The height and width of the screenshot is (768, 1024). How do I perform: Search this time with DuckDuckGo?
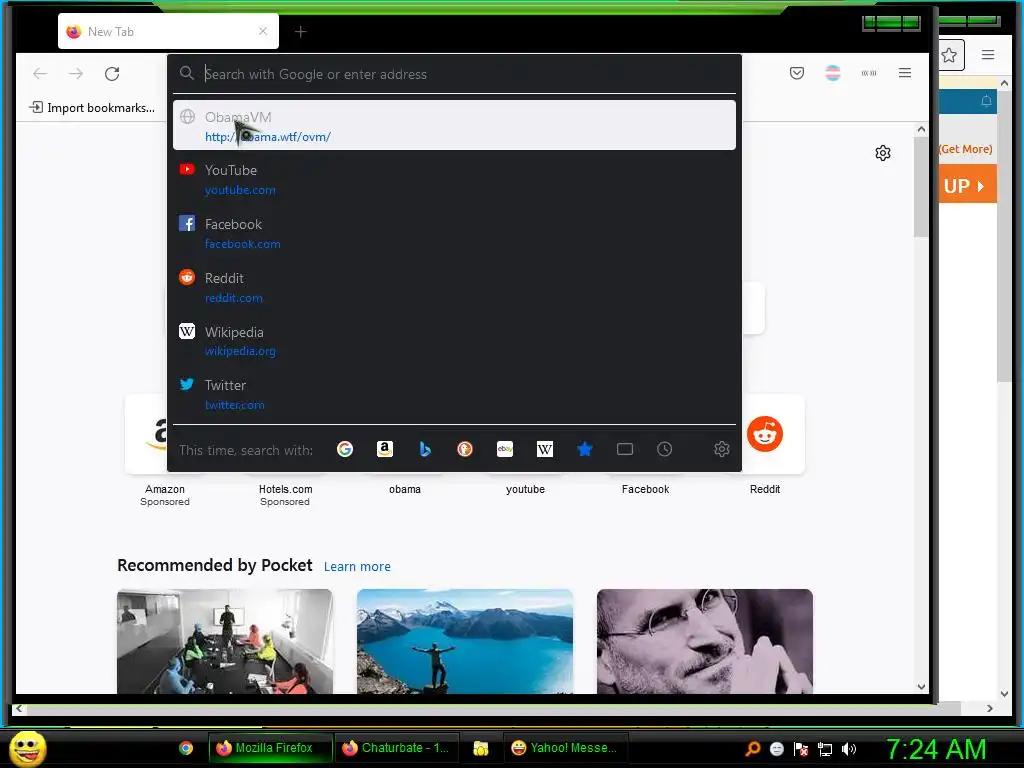pos(464,449)
